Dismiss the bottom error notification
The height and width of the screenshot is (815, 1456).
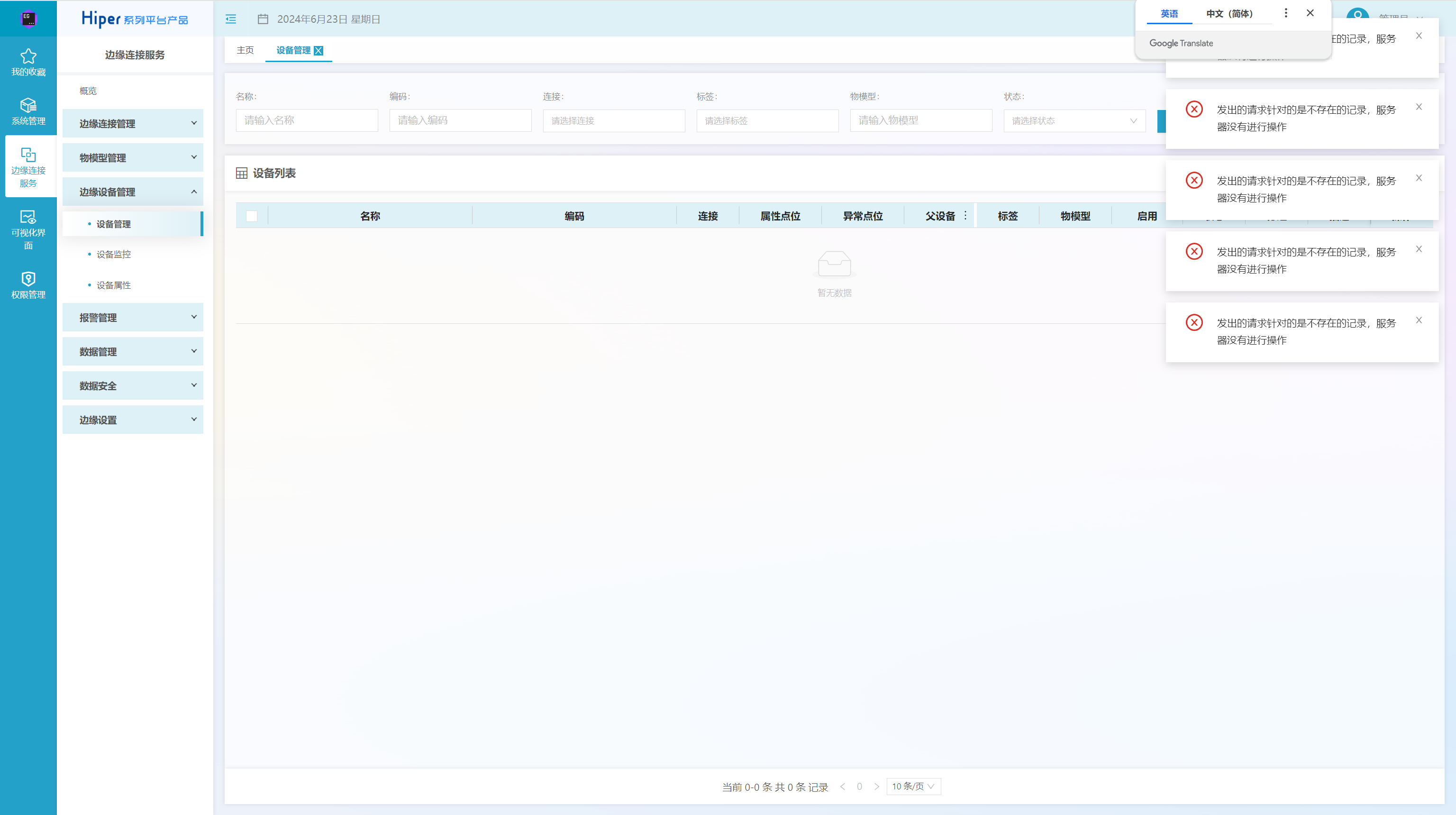click(1419, 320)
